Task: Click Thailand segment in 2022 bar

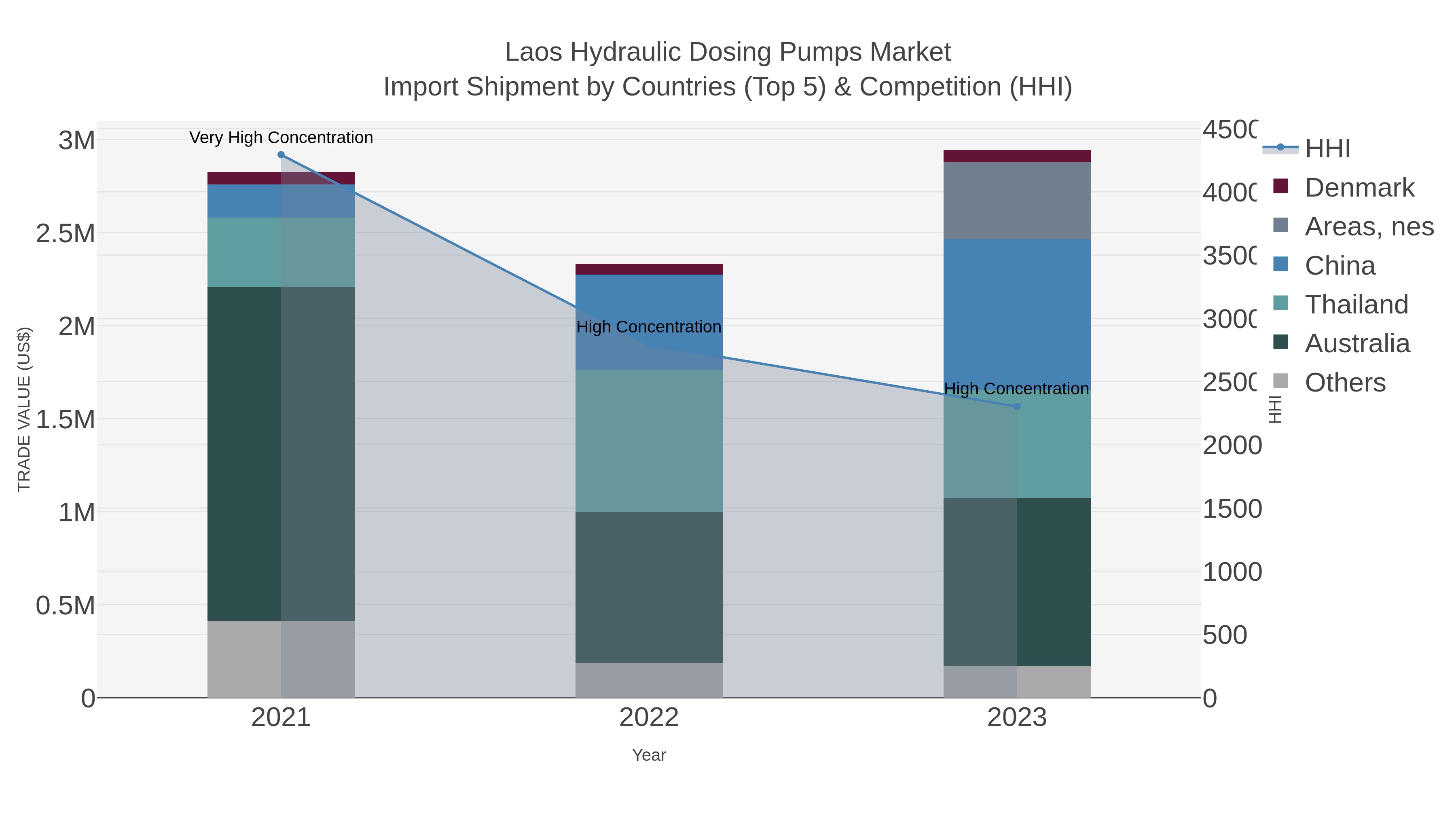Action: pos(649,441)
